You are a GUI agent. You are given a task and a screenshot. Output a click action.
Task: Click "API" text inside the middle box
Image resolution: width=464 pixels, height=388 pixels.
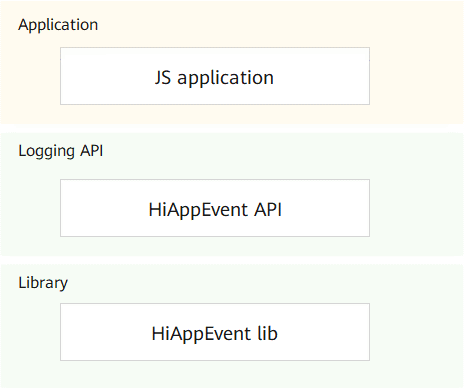click(x=268, y=210)
